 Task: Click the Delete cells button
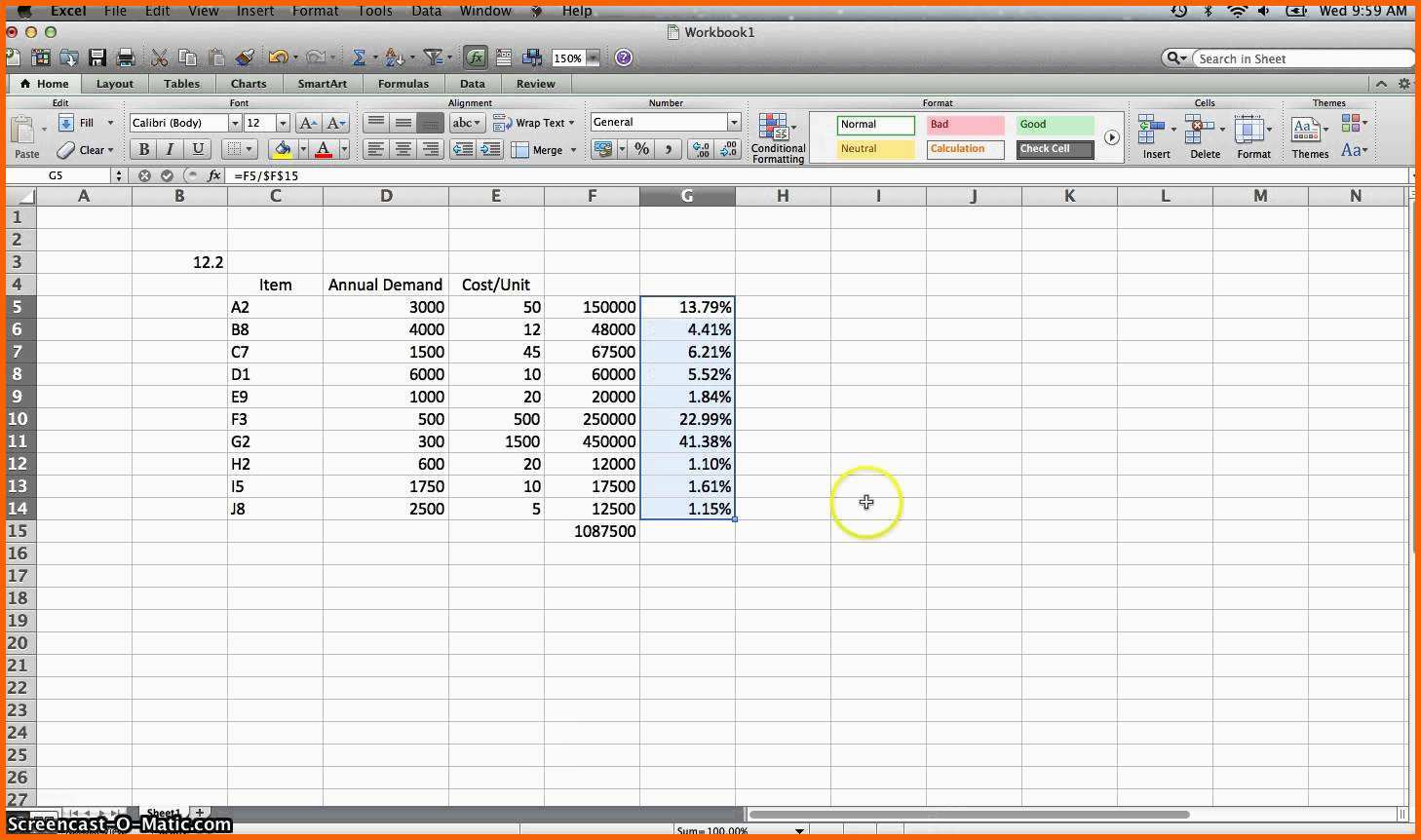point(1205,136)
